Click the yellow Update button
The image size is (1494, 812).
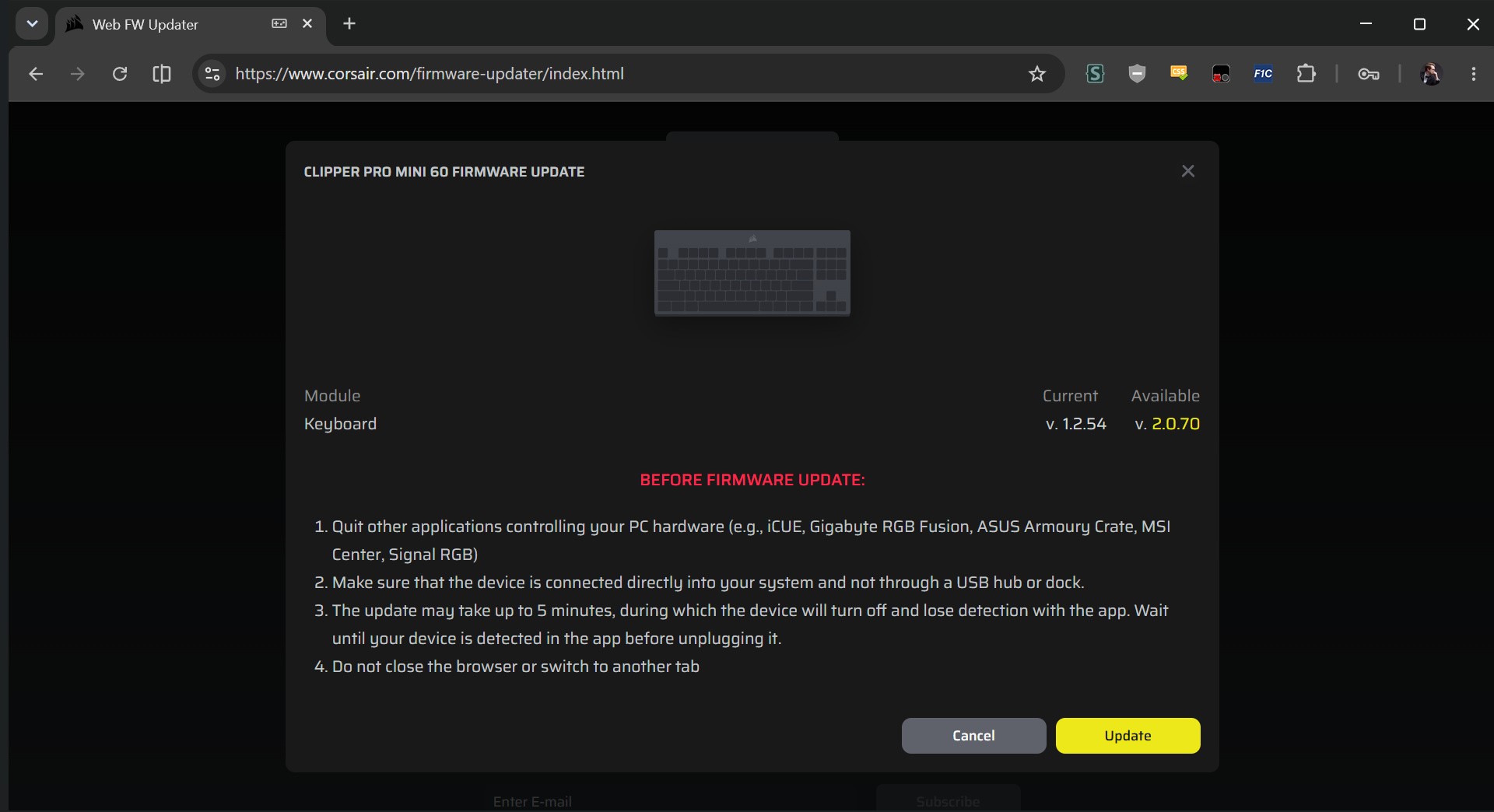(x=1128, y=736)
